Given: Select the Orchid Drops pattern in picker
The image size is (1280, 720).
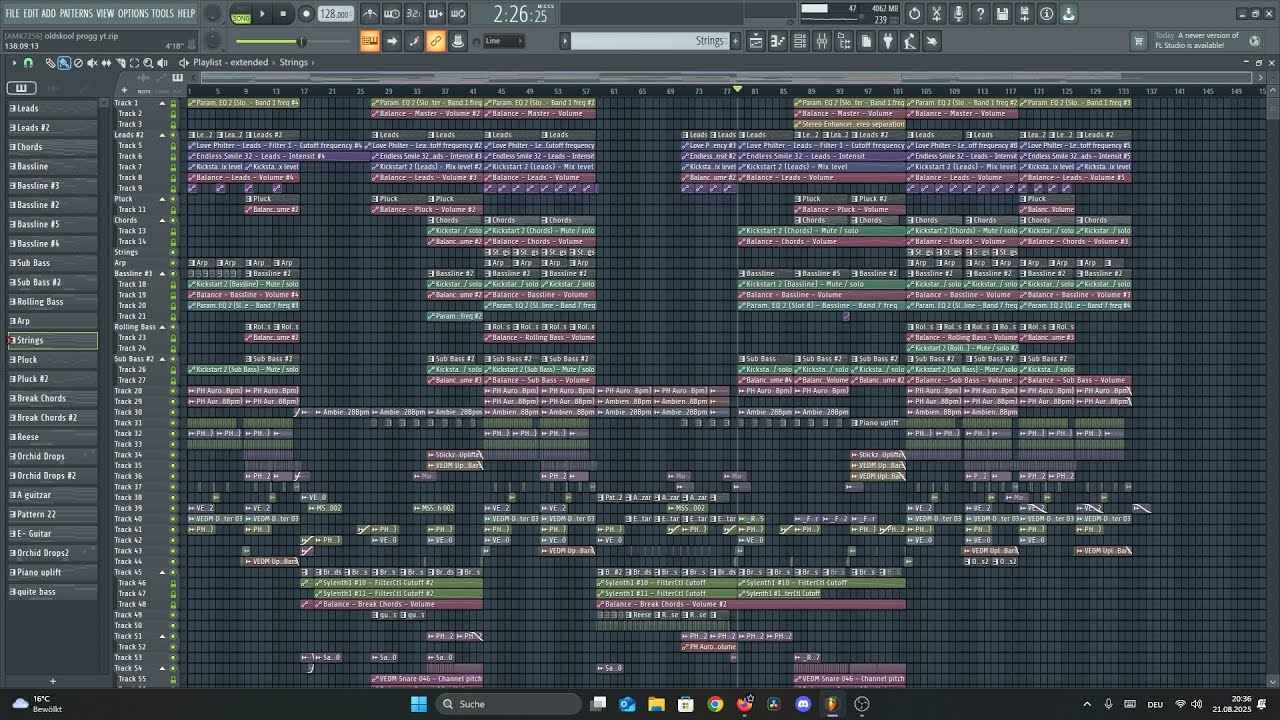Looking at the screenshot, I should point(53,456).
